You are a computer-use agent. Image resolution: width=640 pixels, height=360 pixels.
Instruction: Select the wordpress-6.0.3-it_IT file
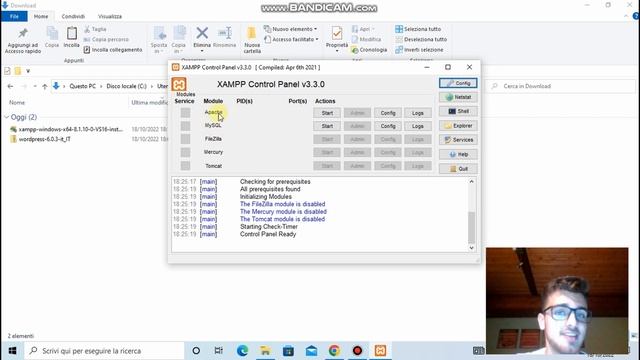(40, 139)
